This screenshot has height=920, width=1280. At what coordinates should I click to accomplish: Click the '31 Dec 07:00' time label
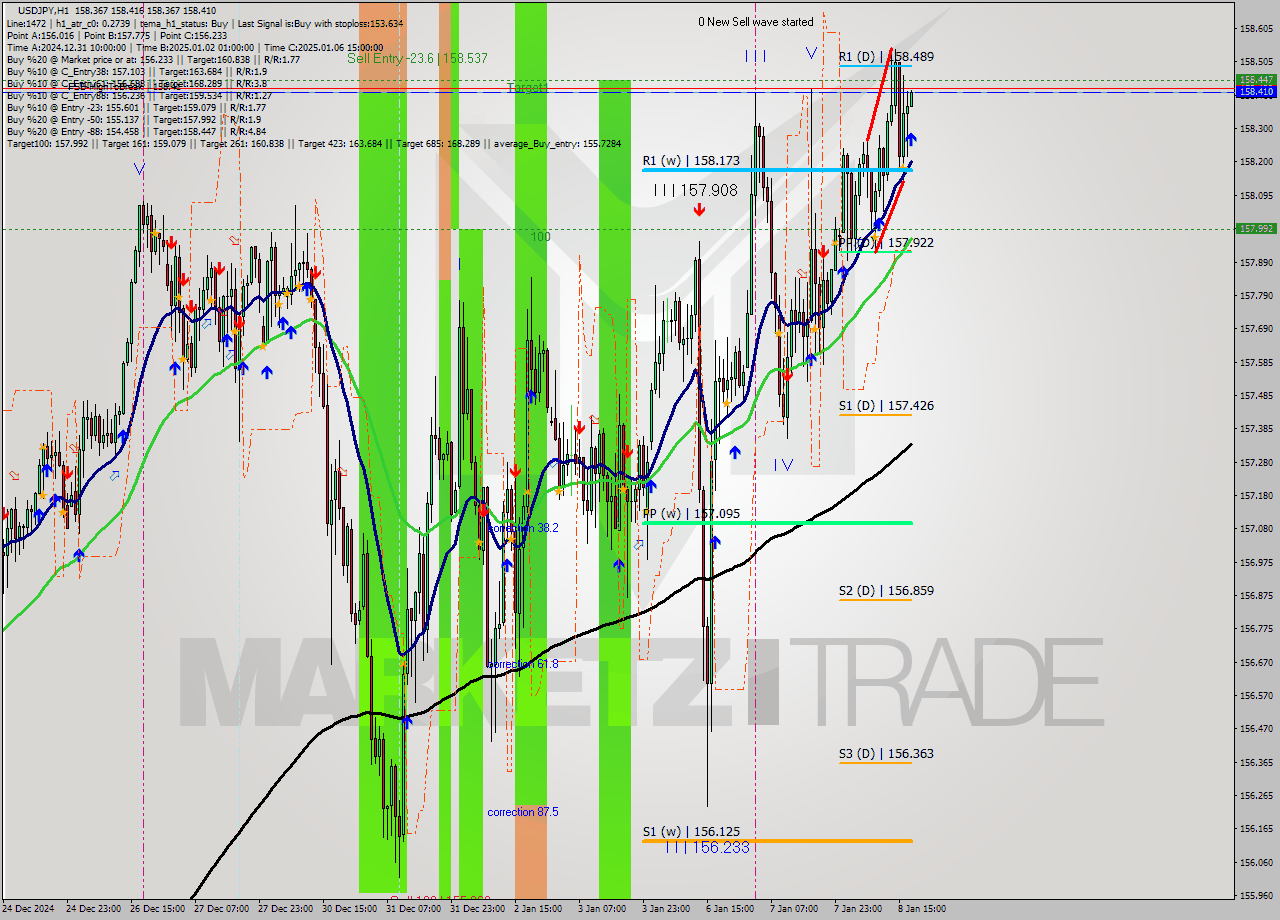415,909
